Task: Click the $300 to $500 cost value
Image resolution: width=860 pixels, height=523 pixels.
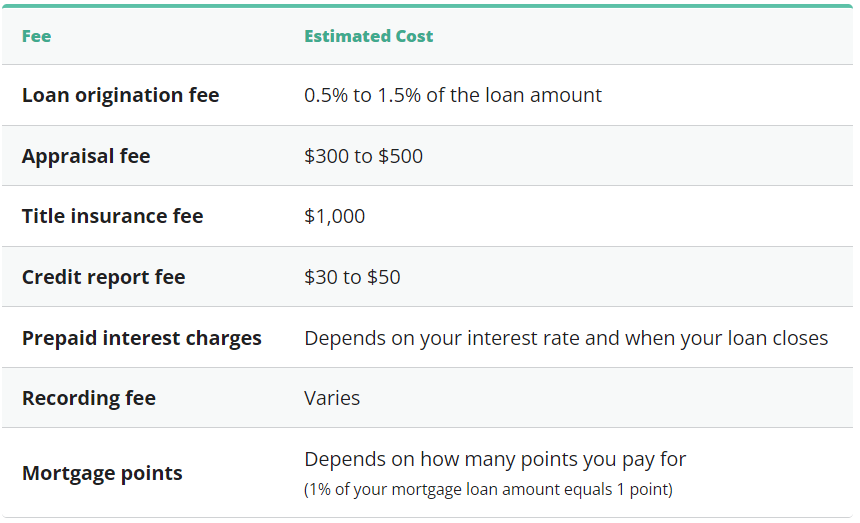Action: 364,156
